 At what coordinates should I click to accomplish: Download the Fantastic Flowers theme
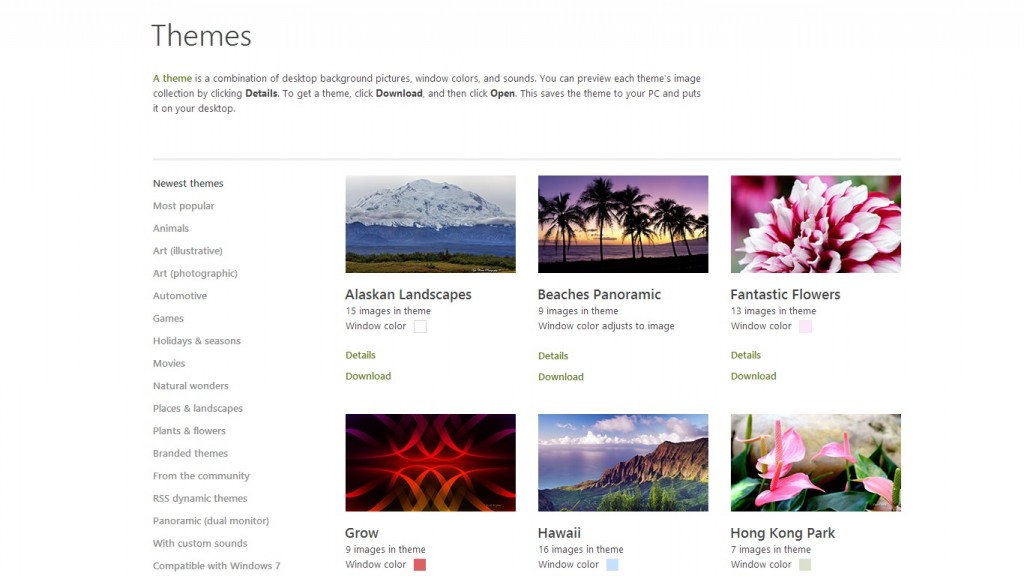pos(753,377)
